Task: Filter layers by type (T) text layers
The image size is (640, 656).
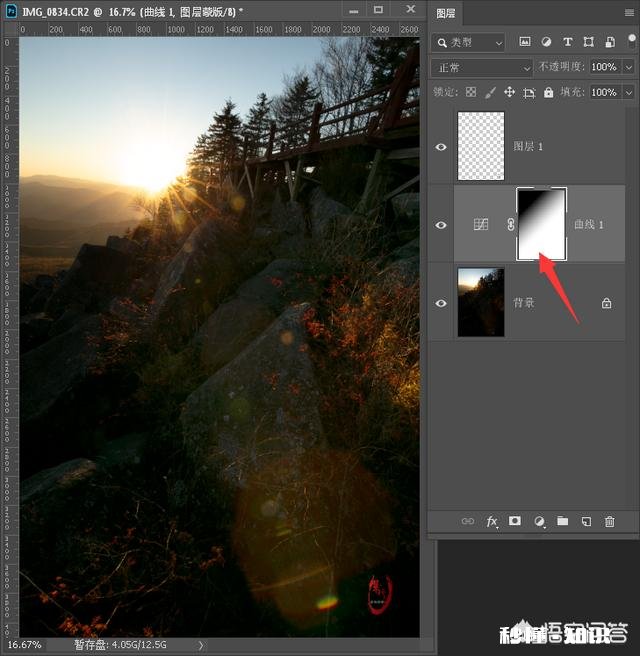Action: [x=568, y=42]
